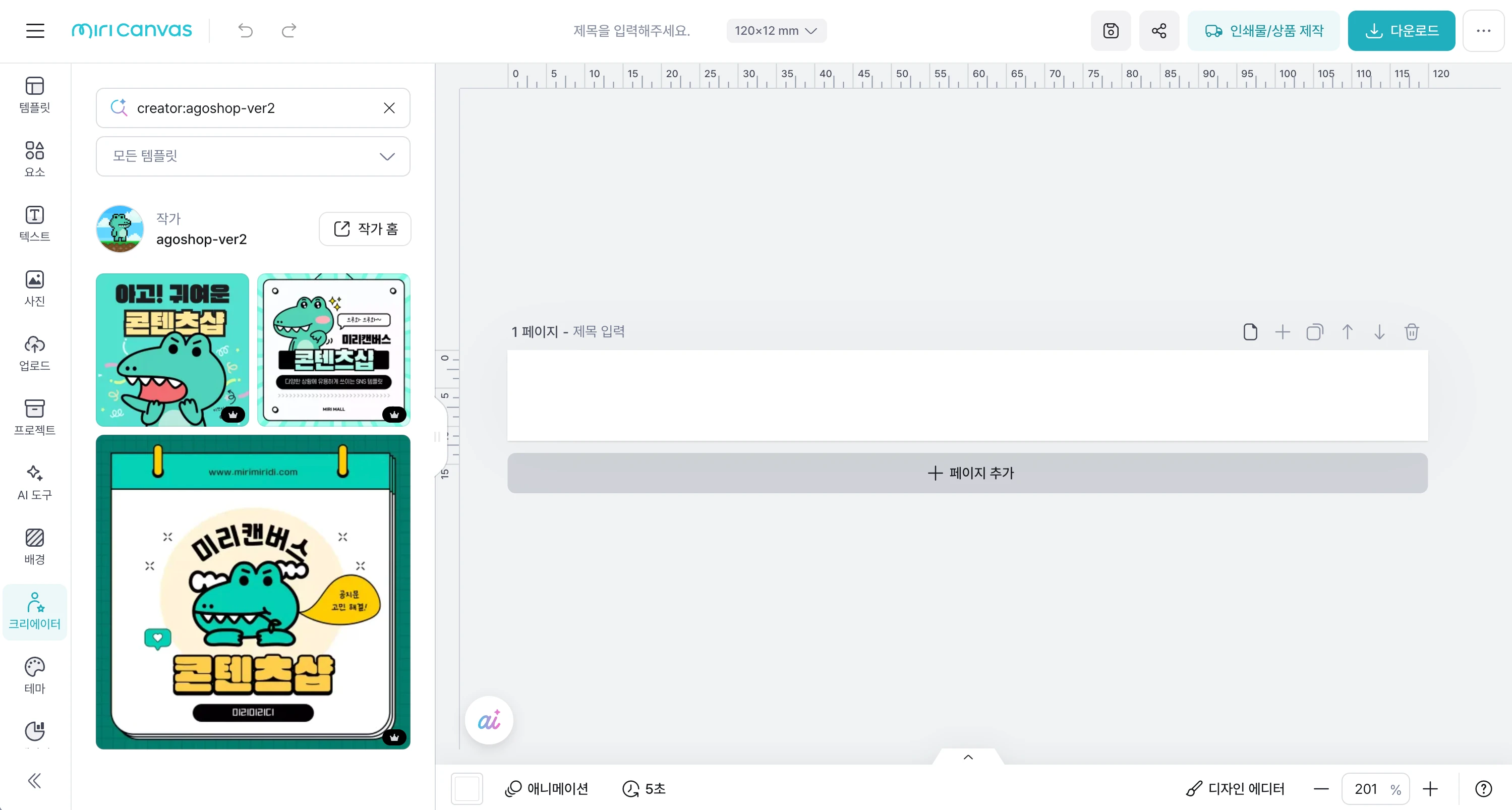Clear the creator search field
The height and width of the screenshot is (810, 1512).
click(x=389, y=108)
